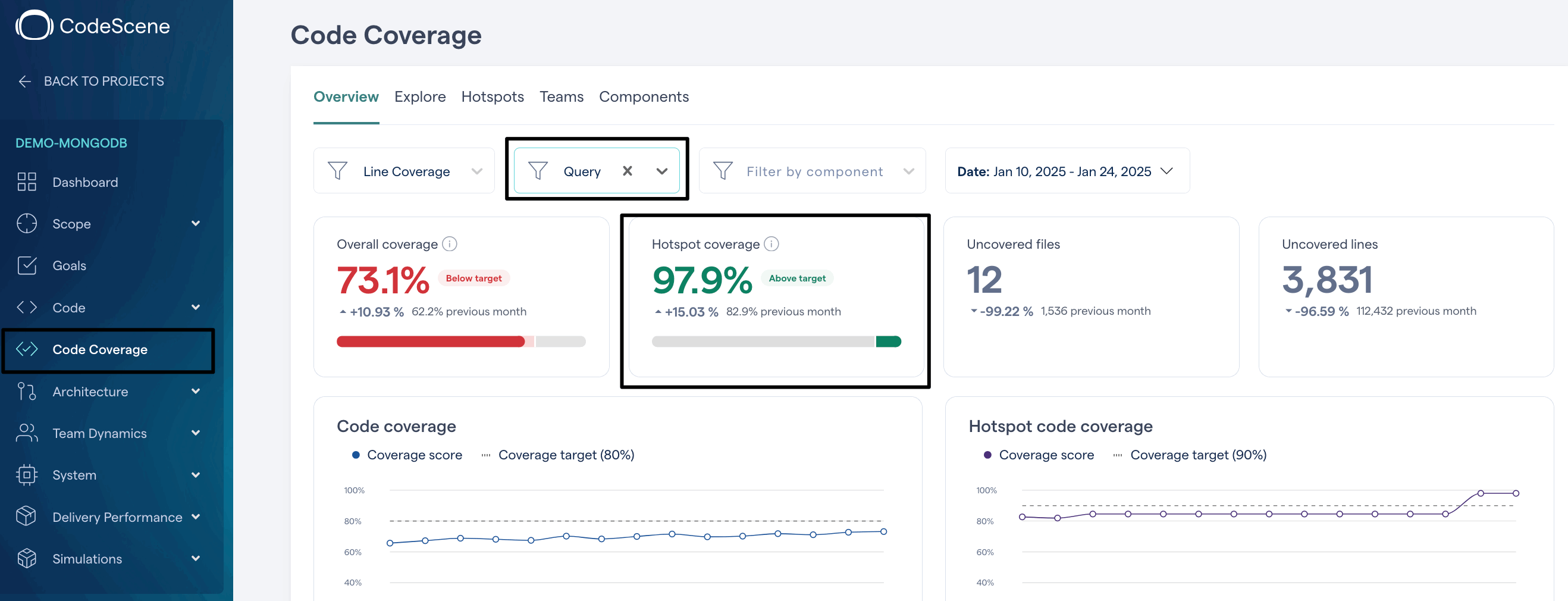This screenshot has height=601, width=1568.
Task: Click the DEMO-MONGODB project link
Action: pos(71,143)
